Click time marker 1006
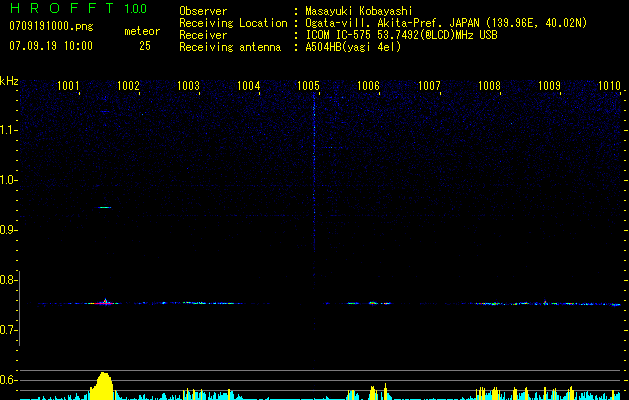This screenshot has width=629, height=400. click(x=369, y=86)
